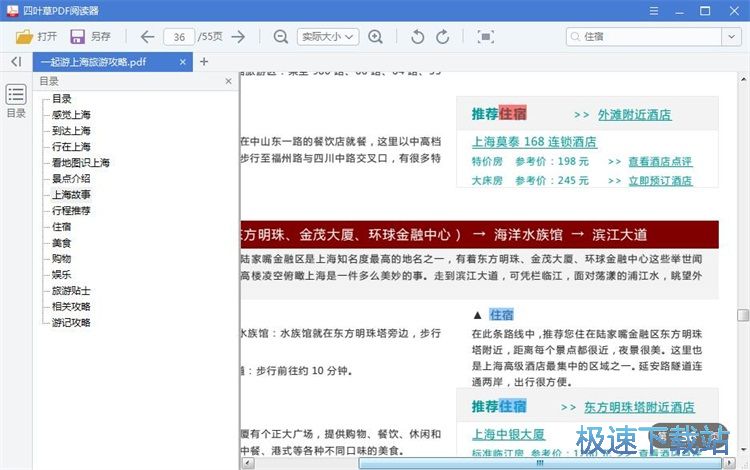Image resolution: width=750 pixels, height=470 pixels.
Task: Select 上海故事 in the outline
Action: [x=71, y=195]
